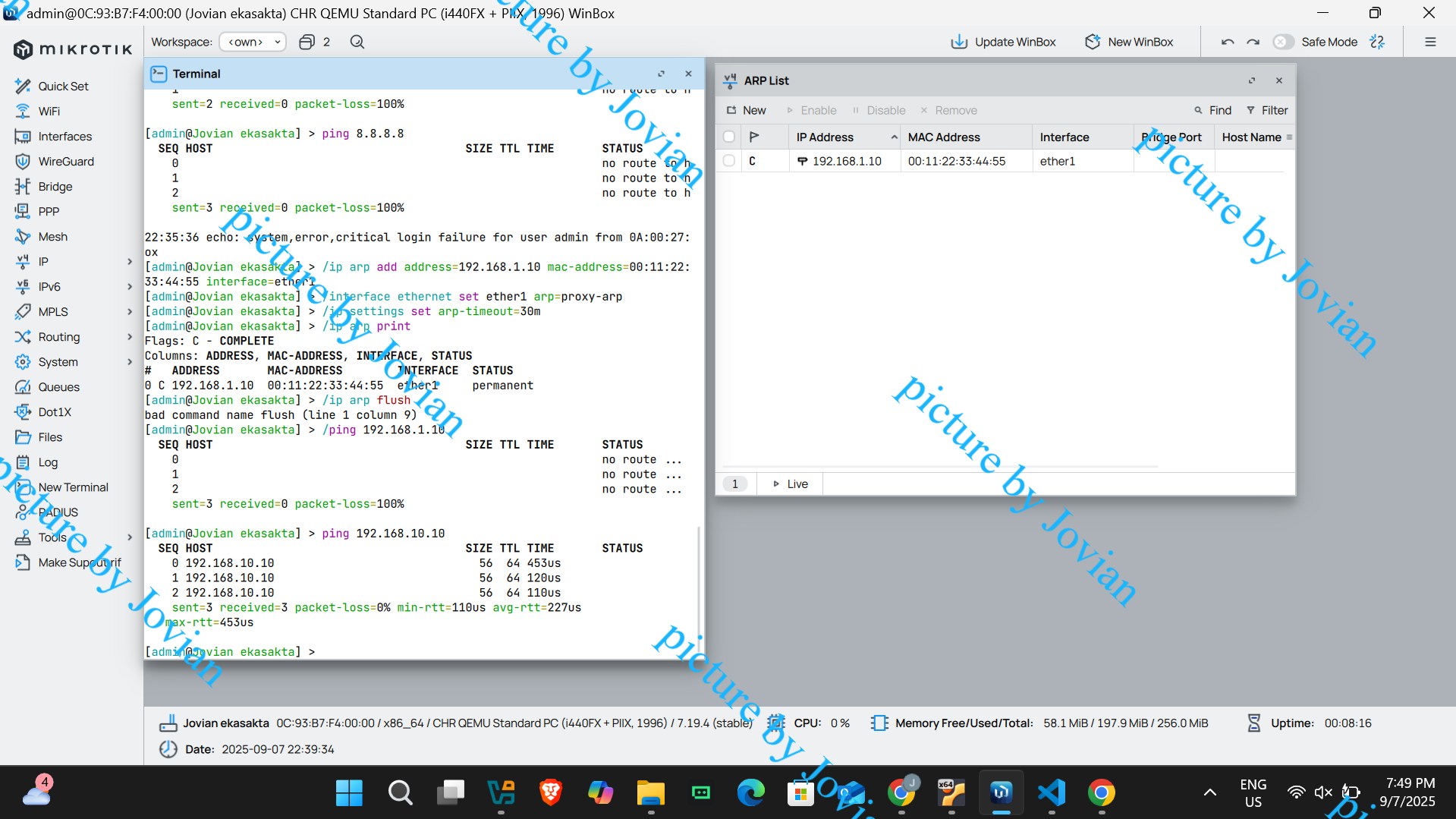
Task: Click New in ARP List
Action: (x=746, y=110)
